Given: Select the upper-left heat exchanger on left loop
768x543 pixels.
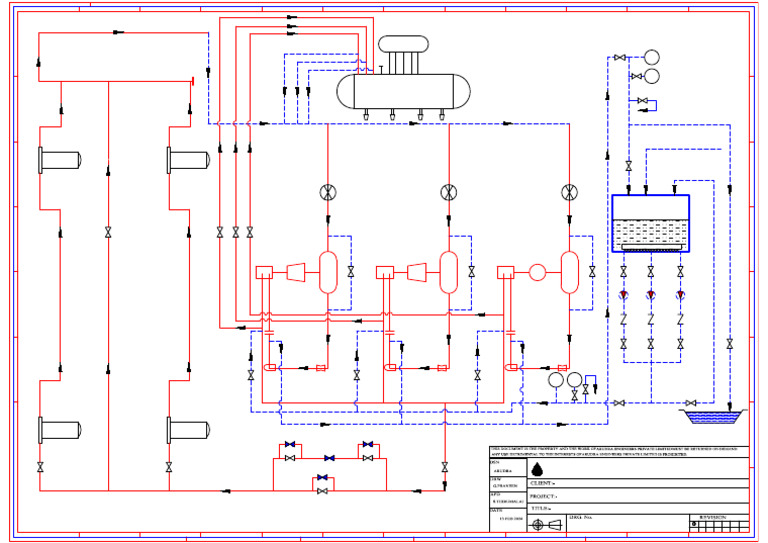Looking at the screenshot, I should [60, 160].
